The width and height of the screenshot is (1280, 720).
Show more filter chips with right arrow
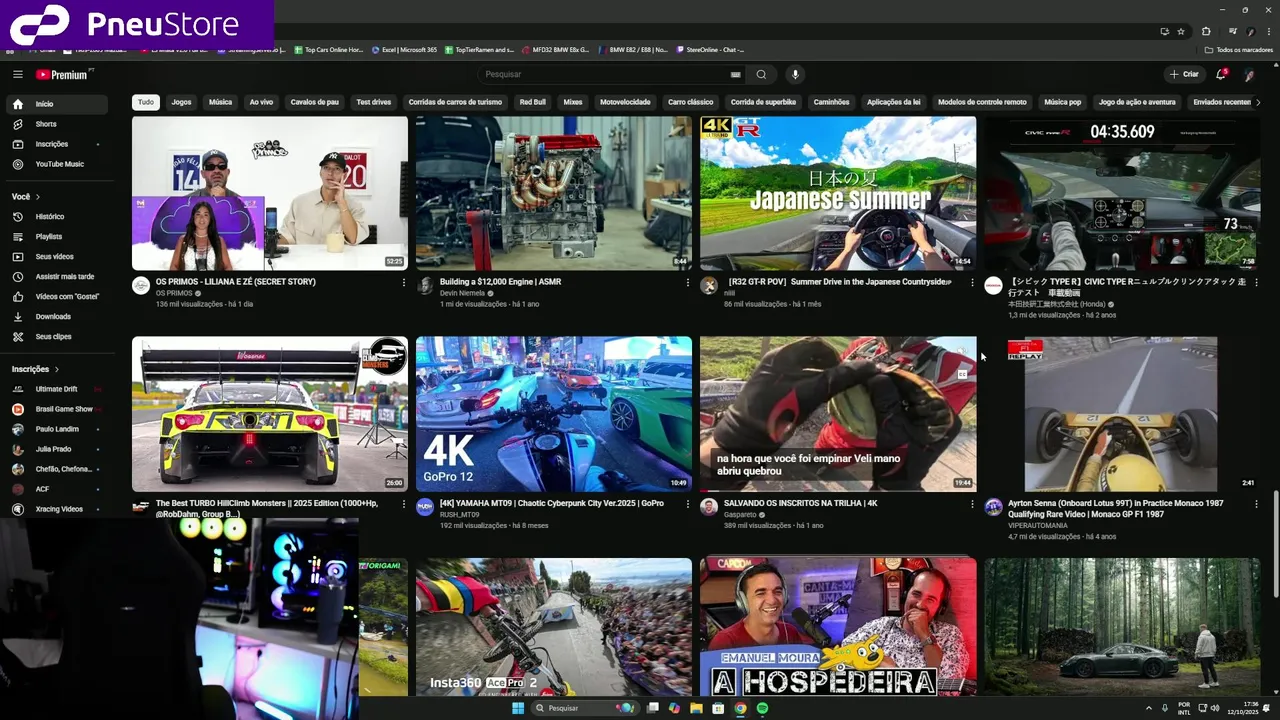point(1258,102)
